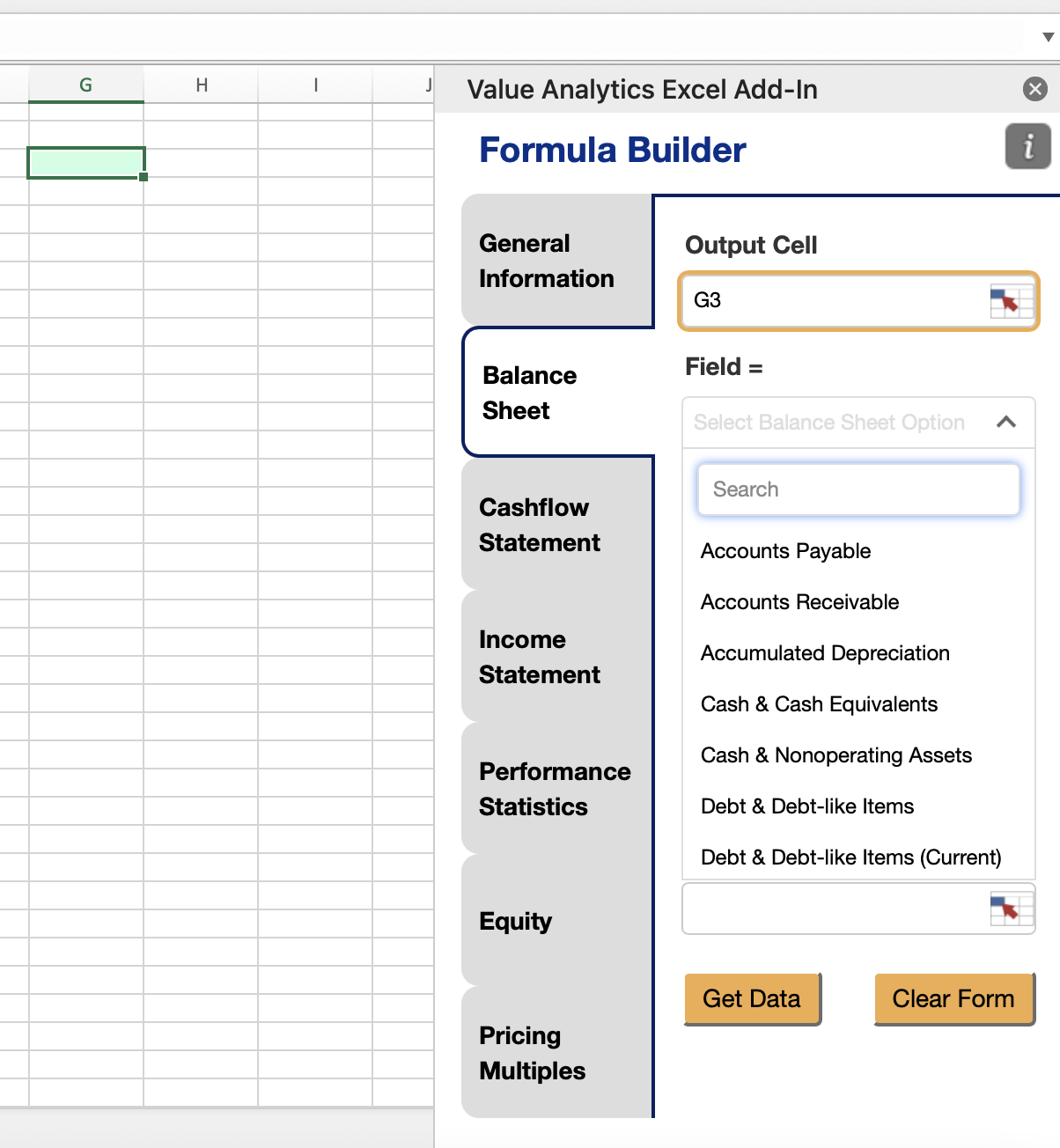Screen dimensions: 1060x1148
Task: Choose Cash & Cash Equivalents option
Action: [819, 703]
